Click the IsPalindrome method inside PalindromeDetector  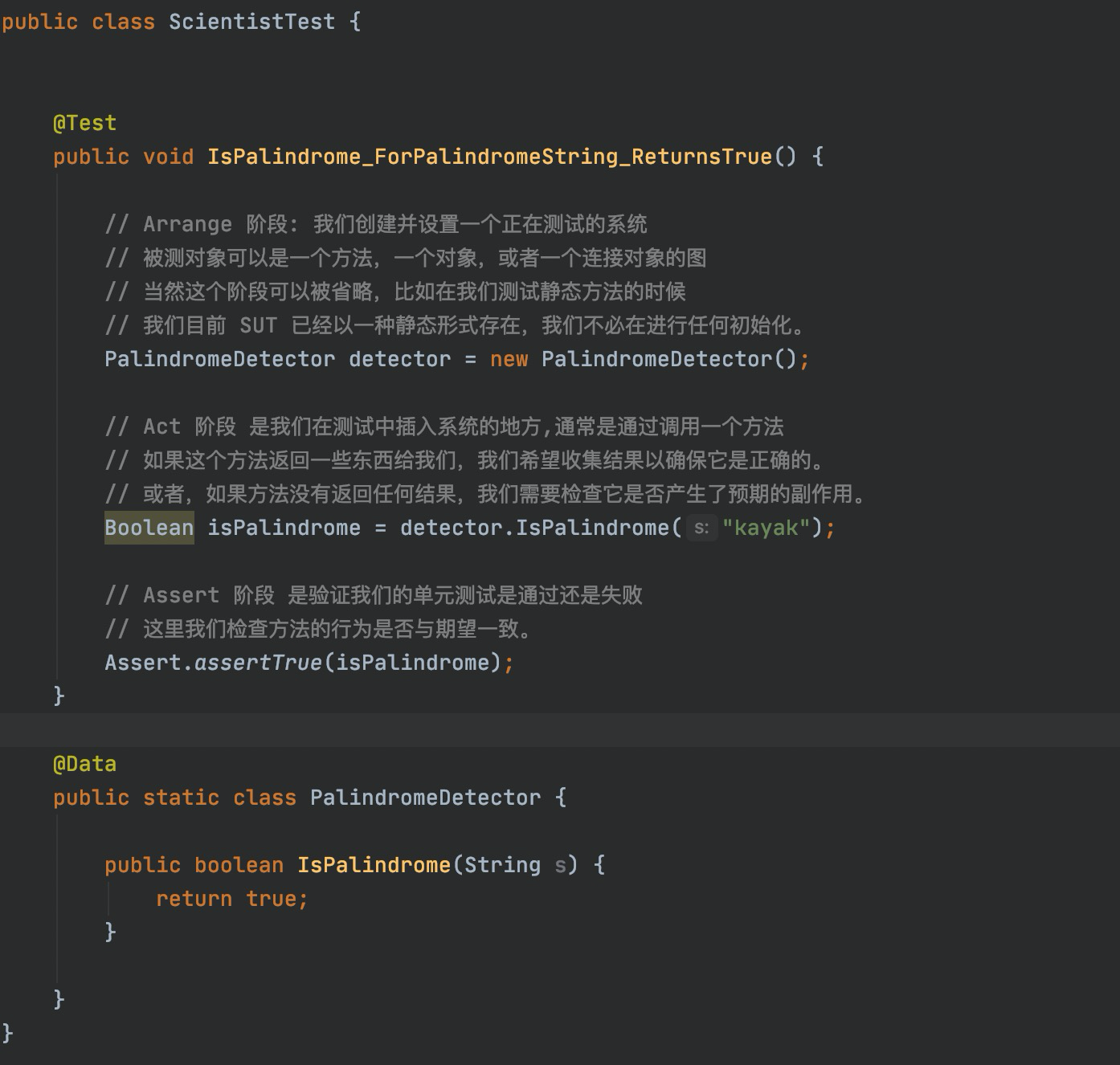coord(372,864)
